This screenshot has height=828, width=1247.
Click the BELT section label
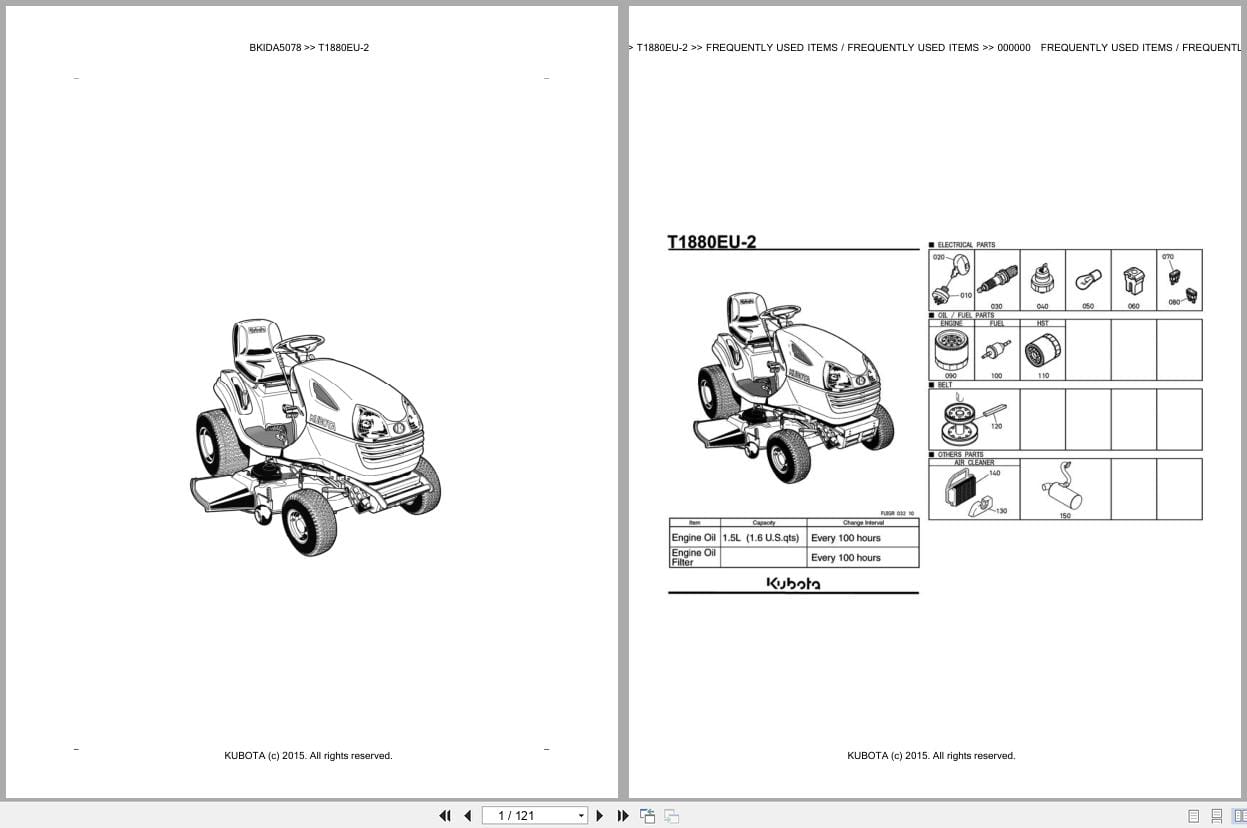point(945,384)
